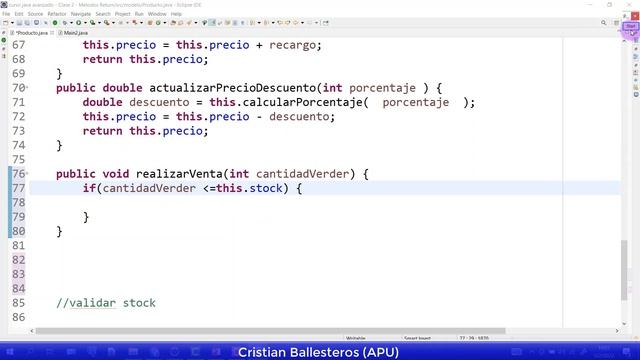
Task: Close the Producto.java tab
Action: [52, 33]
